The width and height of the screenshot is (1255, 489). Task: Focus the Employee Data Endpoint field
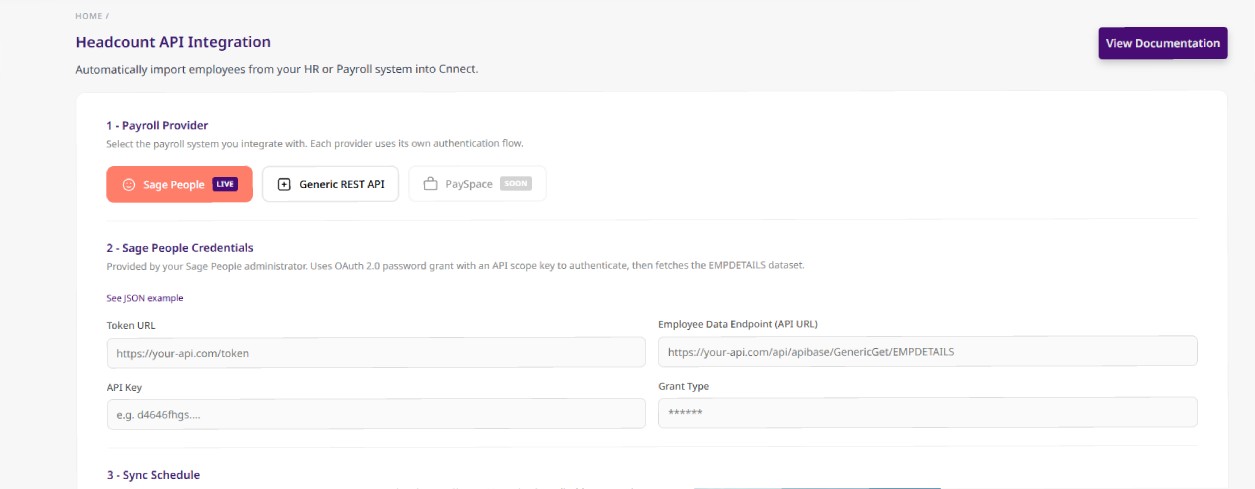coord(928,351)
